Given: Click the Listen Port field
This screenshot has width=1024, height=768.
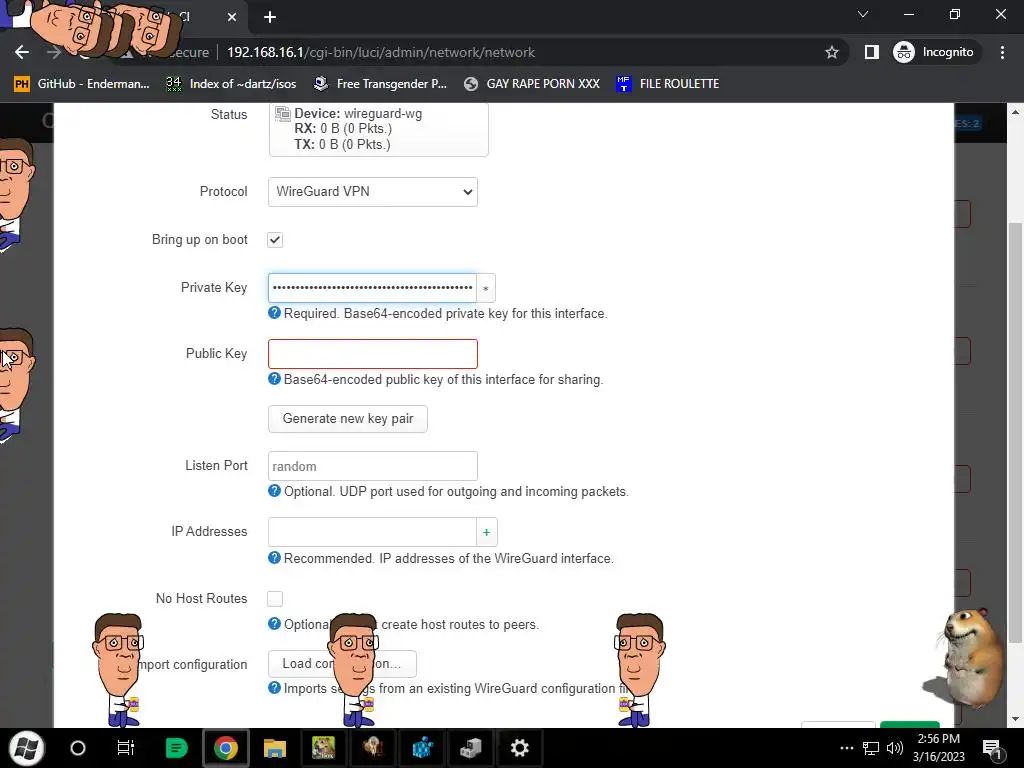Looking at the screenshot, I should point(373,466).
